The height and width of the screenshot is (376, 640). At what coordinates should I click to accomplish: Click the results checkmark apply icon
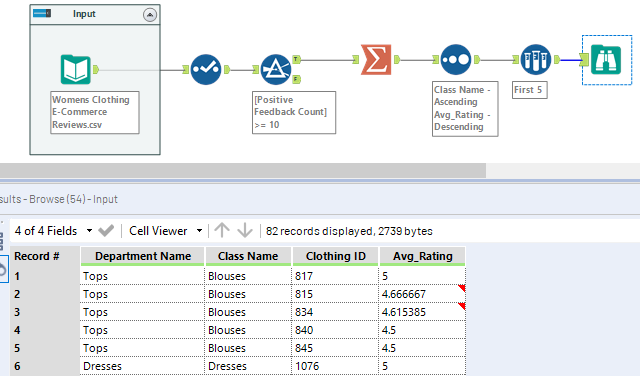pyautogui.click(x=106, y=231)
